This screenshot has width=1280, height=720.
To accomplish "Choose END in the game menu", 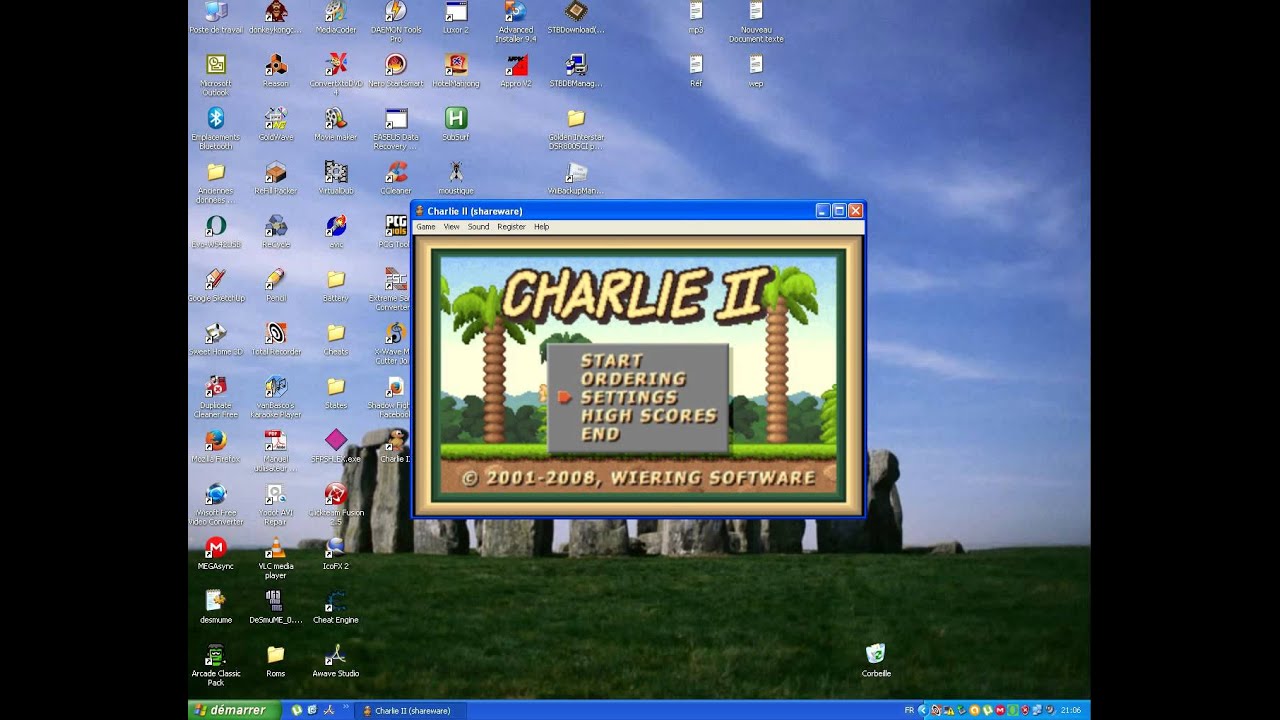I will tap(600, 434).
